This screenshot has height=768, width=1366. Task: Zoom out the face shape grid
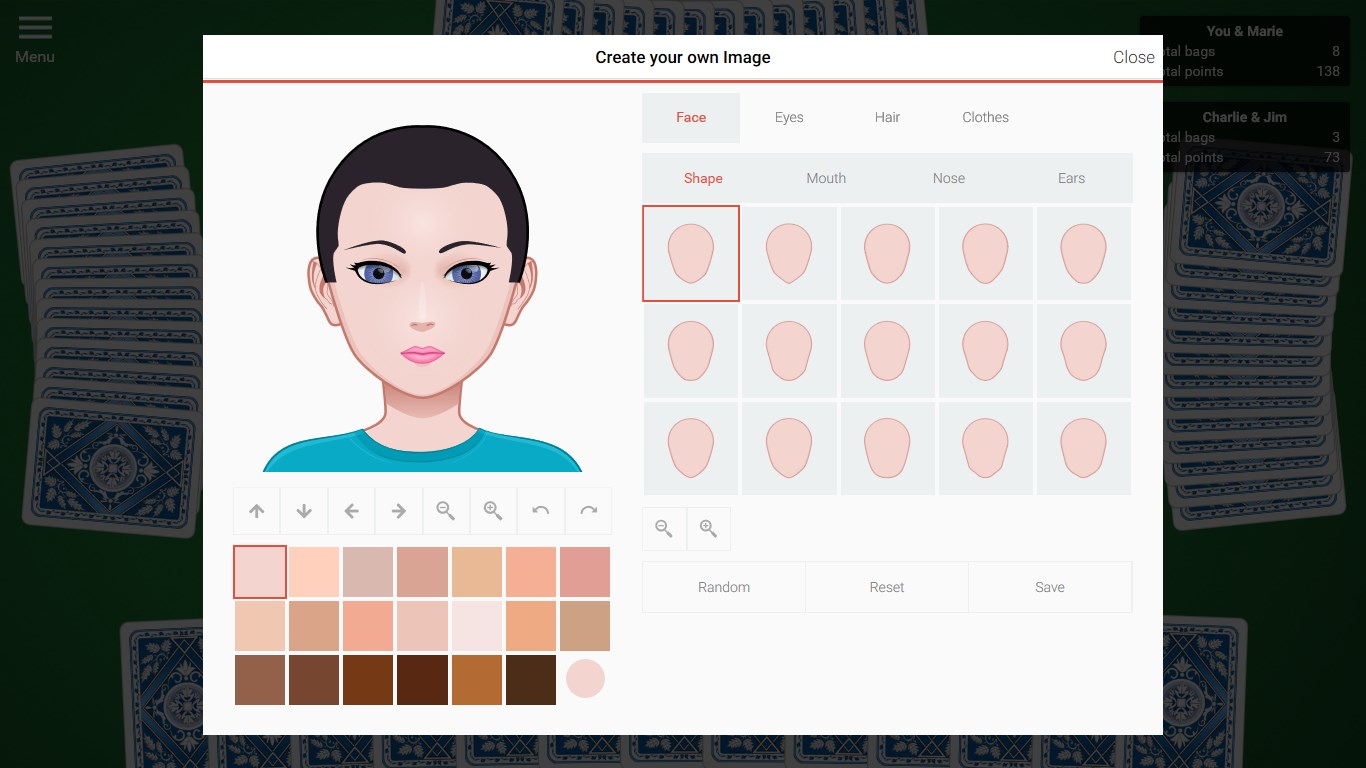[664, 529]
